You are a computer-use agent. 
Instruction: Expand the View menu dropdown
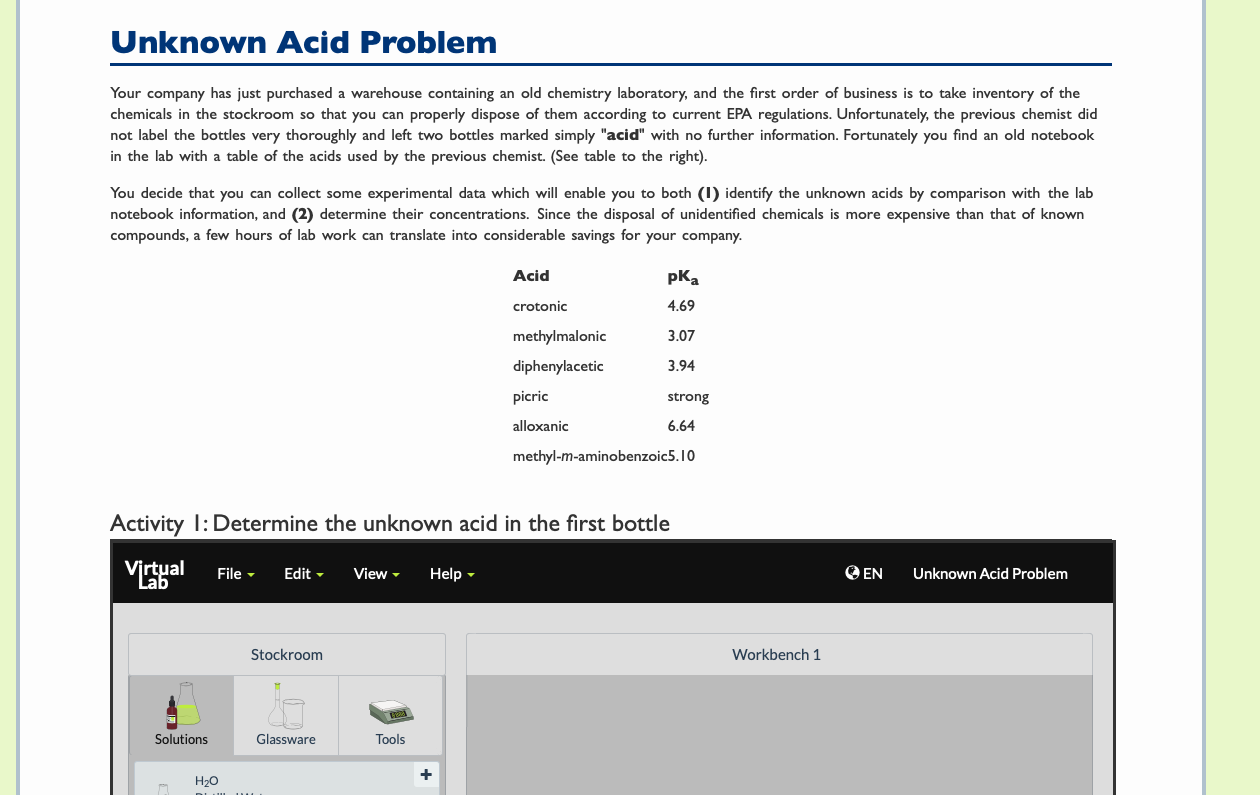tap(375, 573)
